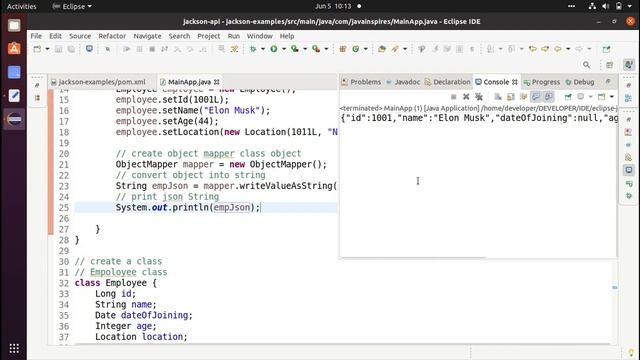Viewport: 640px width, 360px height.
Task: Click code line 'System.out.println(empJson);'
Action: point(188,207)
